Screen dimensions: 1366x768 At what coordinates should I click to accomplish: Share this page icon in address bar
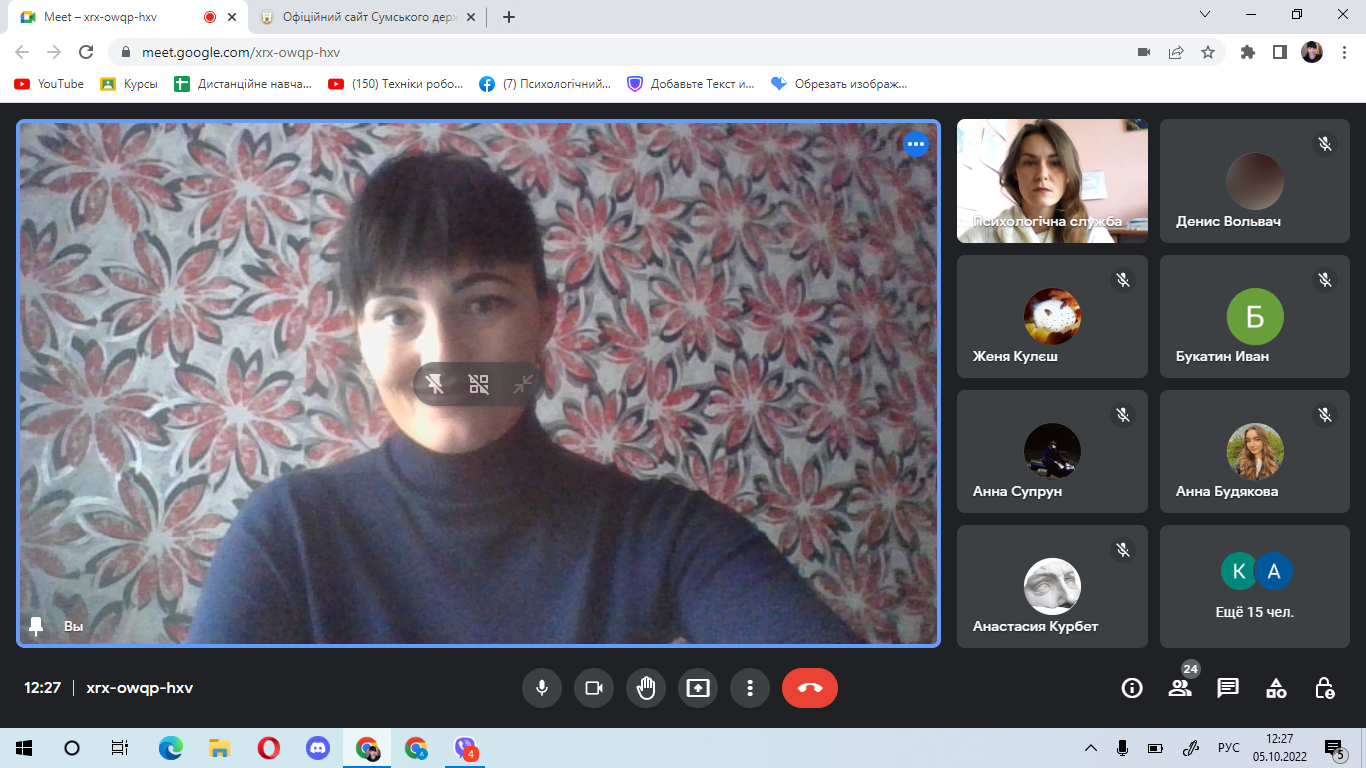click(1176, 52)
